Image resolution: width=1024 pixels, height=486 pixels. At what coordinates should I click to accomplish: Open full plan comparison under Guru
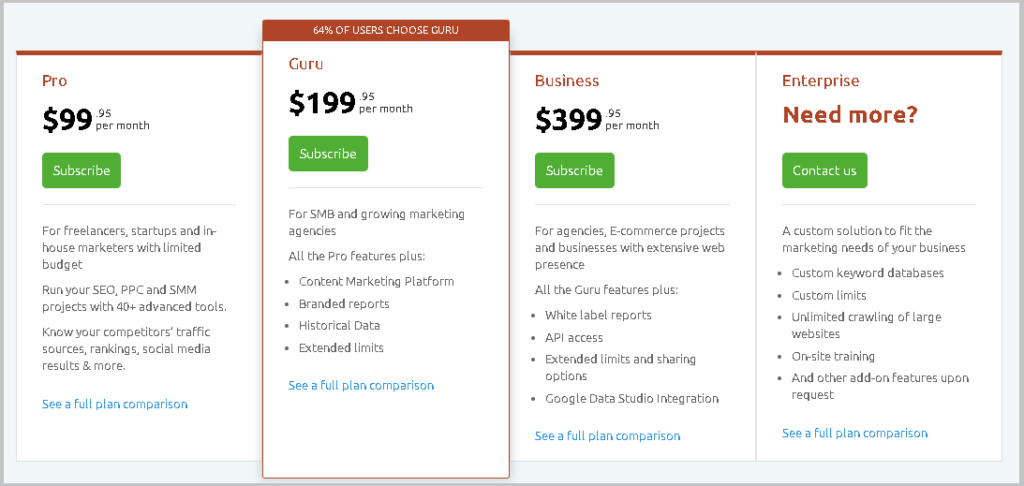361,385
